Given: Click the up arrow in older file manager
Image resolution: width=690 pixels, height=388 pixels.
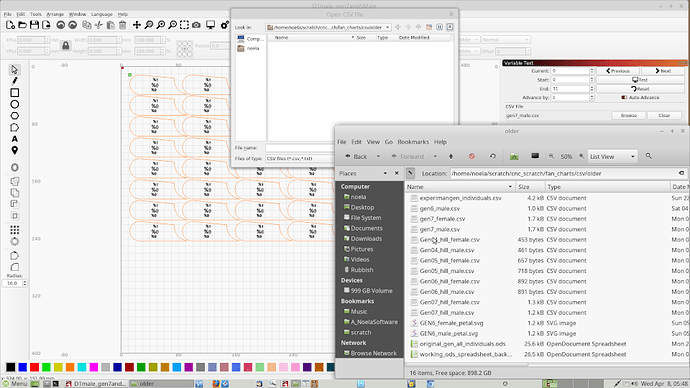Looking at the screenshot, I should [451, 156].
